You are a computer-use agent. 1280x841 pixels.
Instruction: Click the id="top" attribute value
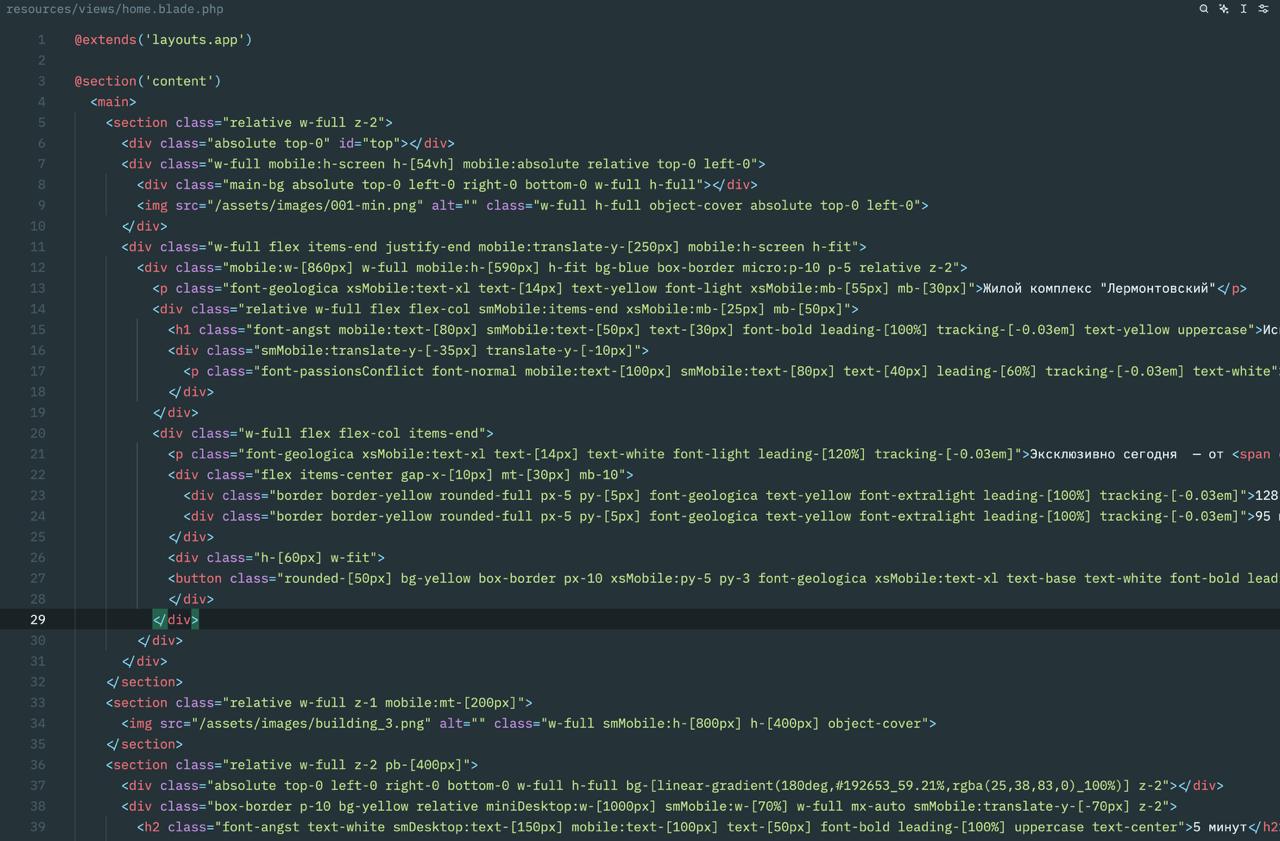click(381, 143)
